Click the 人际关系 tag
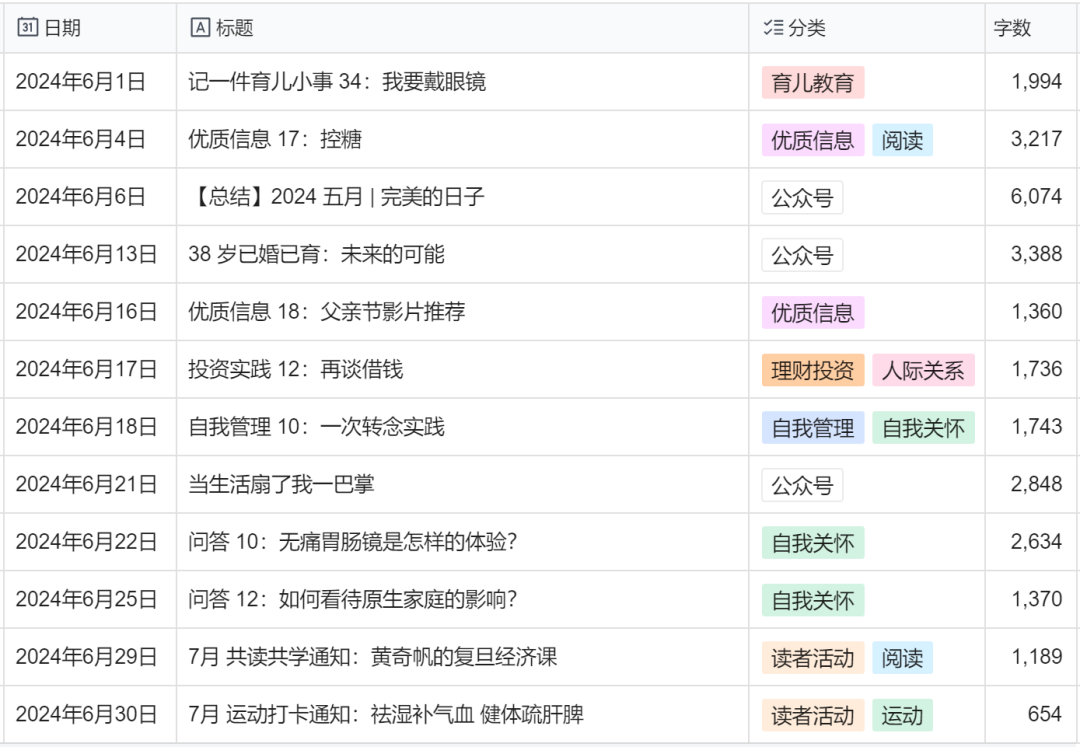The height and width of the screenshot is (747, 1080). point(923,370)
